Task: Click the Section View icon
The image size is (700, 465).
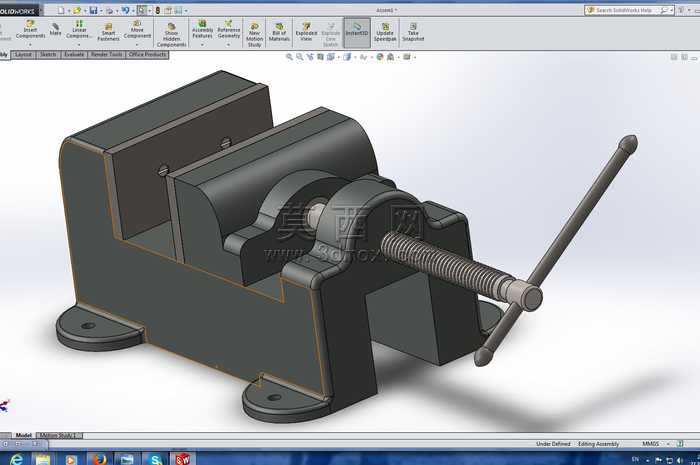Action: [320, 57]
